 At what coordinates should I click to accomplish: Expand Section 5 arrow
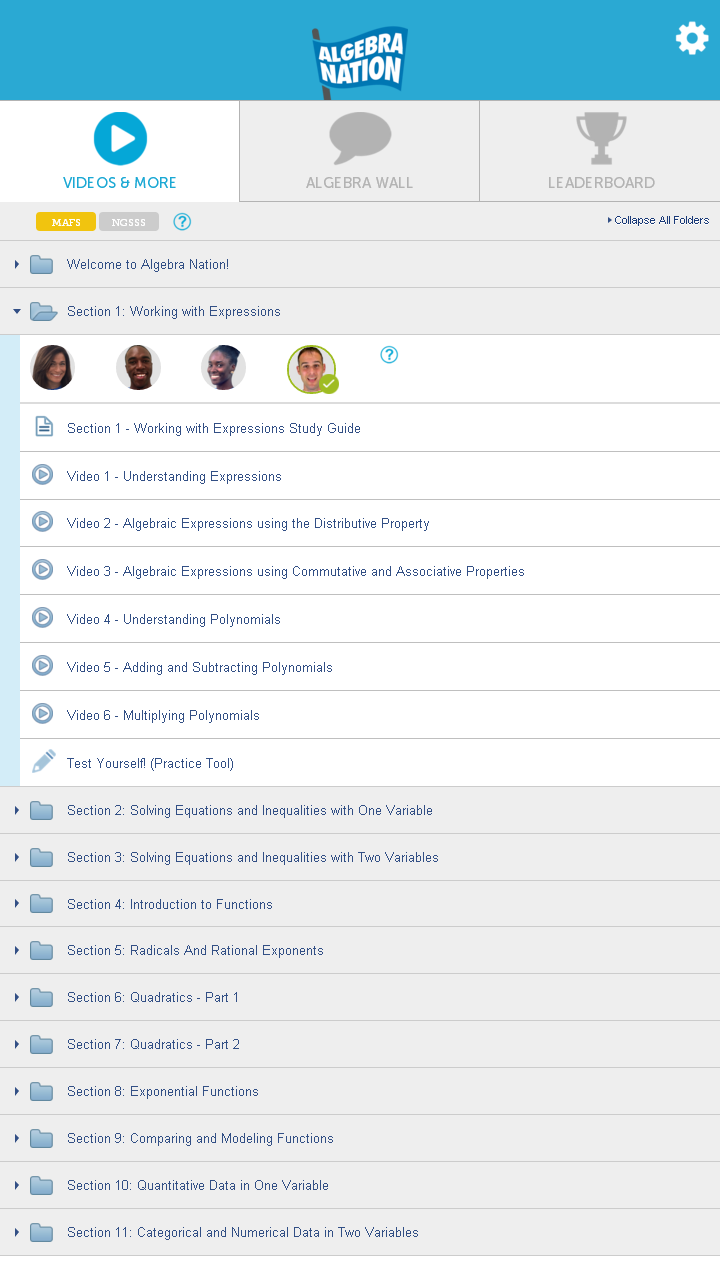(17, 950)
